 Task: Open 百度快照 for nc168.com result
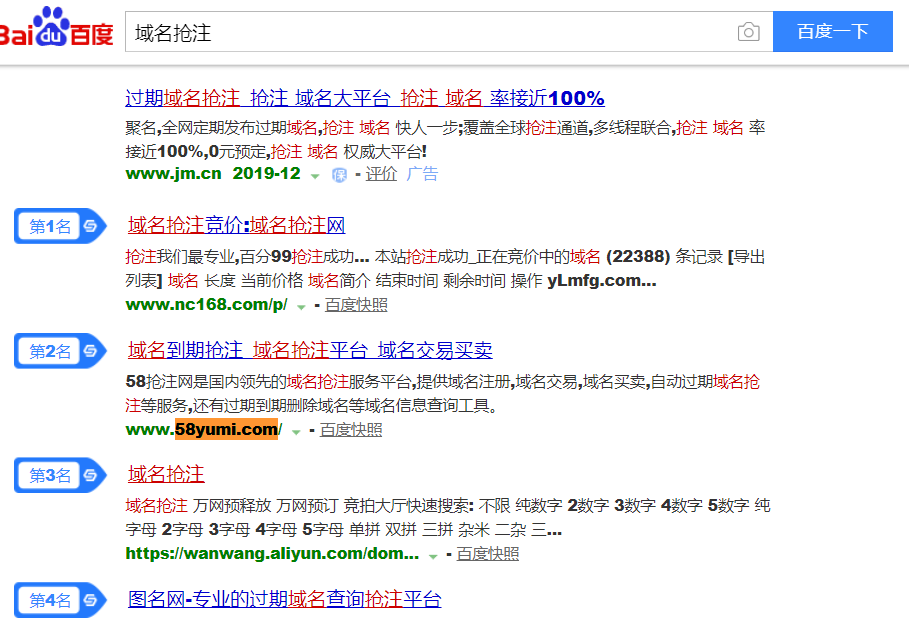[356, 304]
